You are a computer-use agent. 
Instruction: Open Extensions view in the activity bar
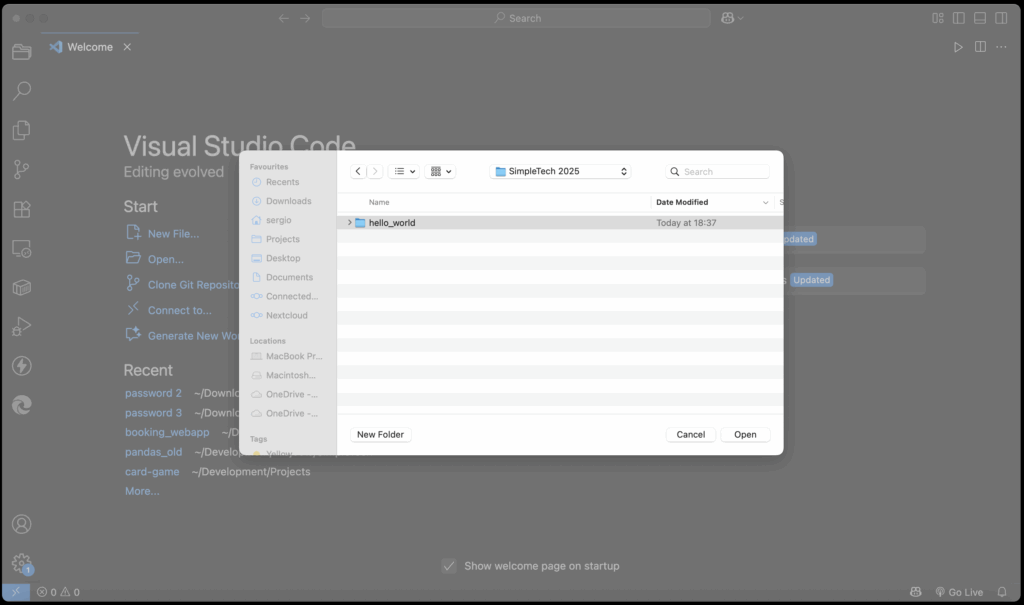click(x=22, y=209)
